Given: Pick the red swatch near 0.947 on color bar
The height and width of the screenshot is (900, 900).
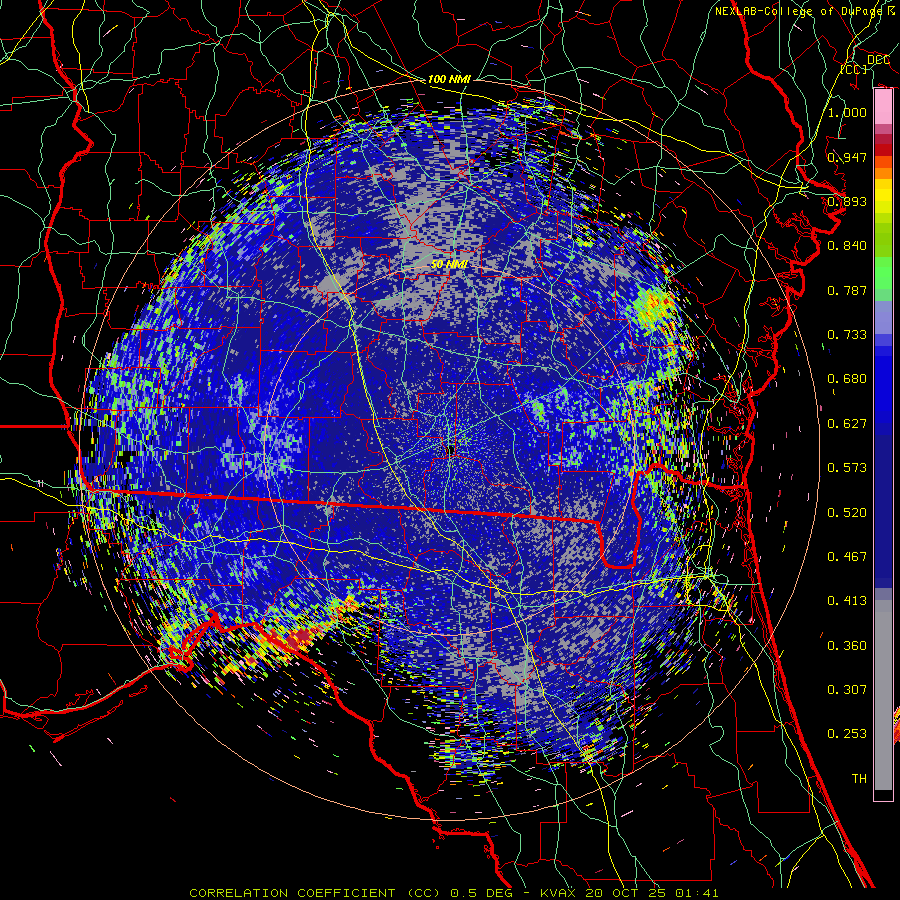Looking at the screenshot, I should [x=883, y=150].
